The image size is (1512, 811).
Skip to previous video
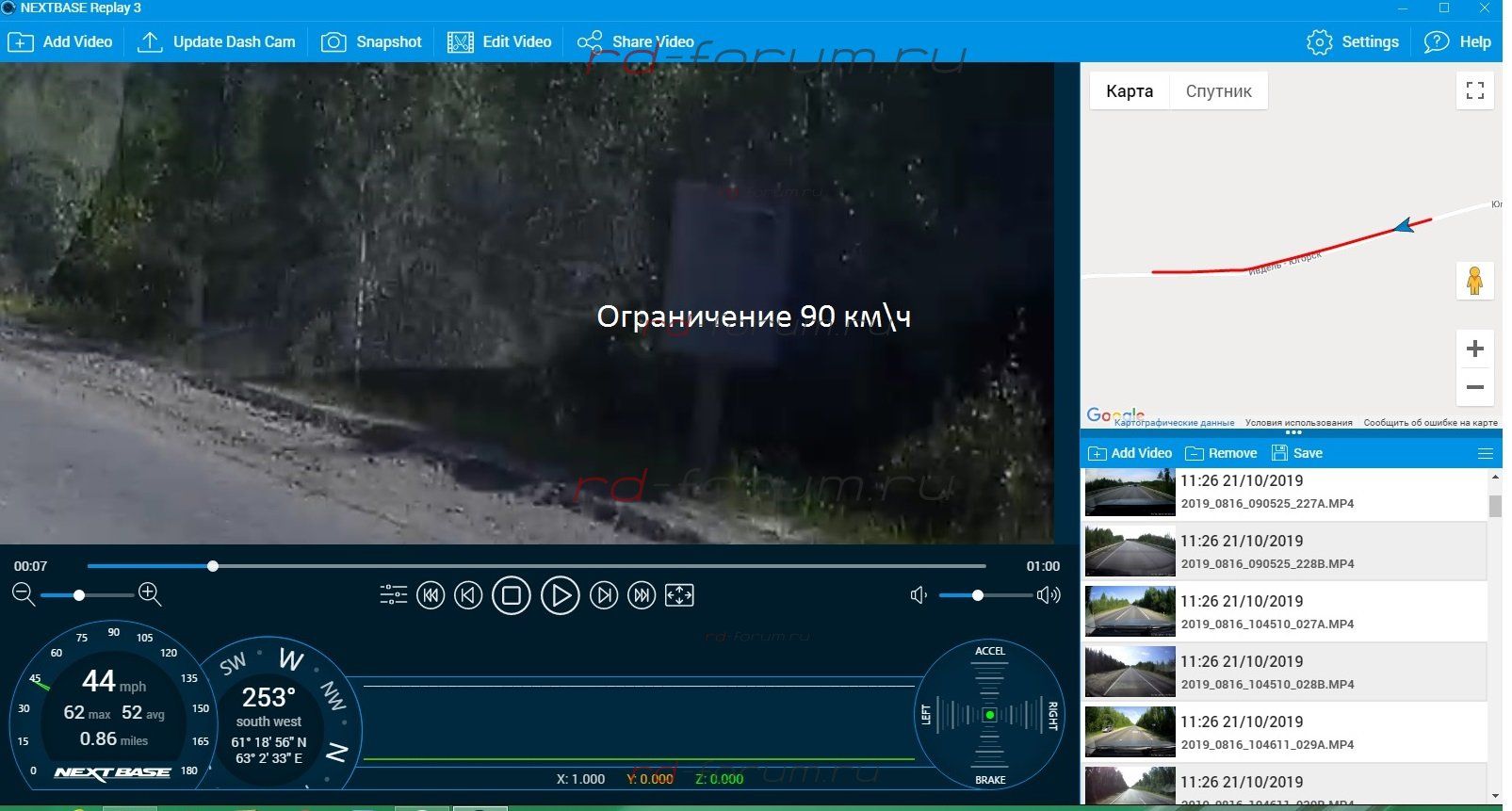[x=431, y=595]
